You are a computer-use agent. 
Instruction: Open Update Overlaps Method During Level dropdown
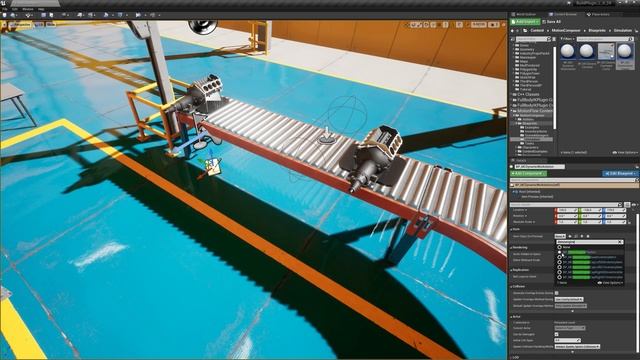coord(570,299)
